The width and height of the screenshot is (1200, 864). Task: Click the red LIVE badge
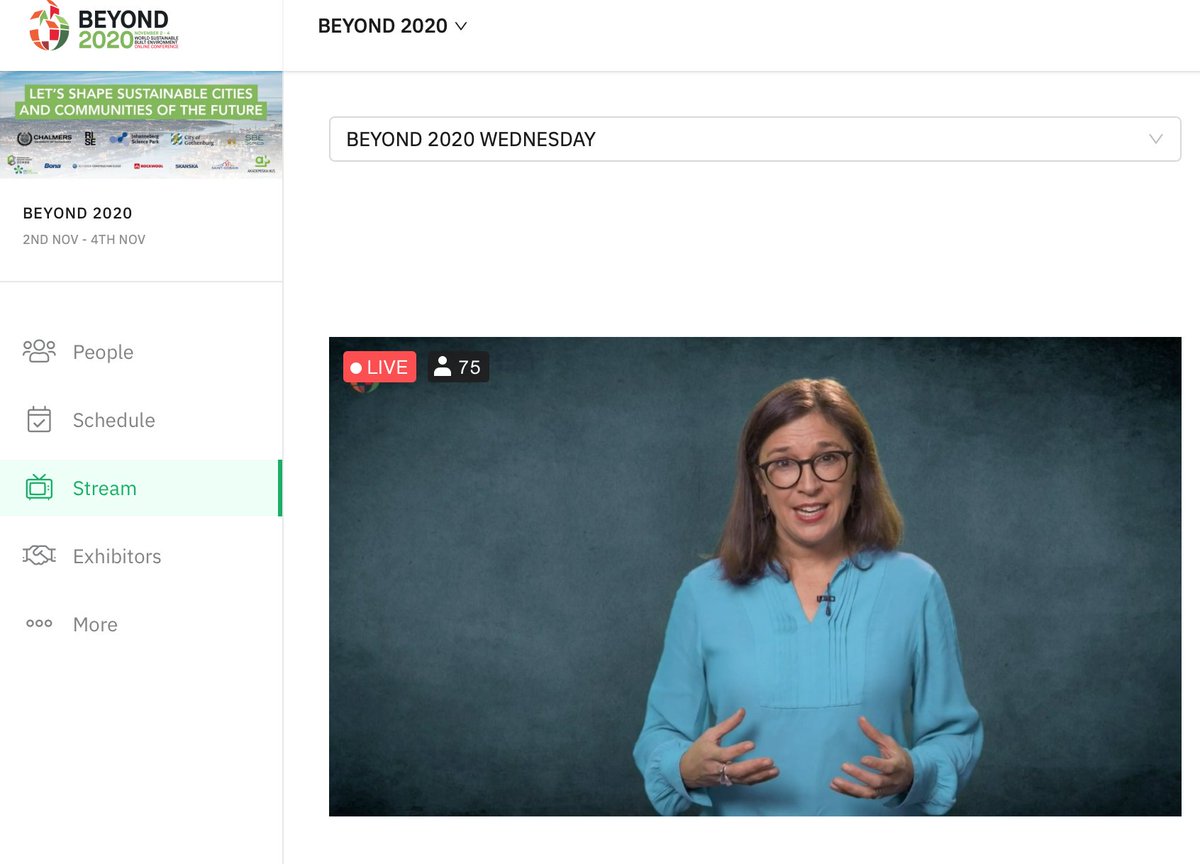379,367
